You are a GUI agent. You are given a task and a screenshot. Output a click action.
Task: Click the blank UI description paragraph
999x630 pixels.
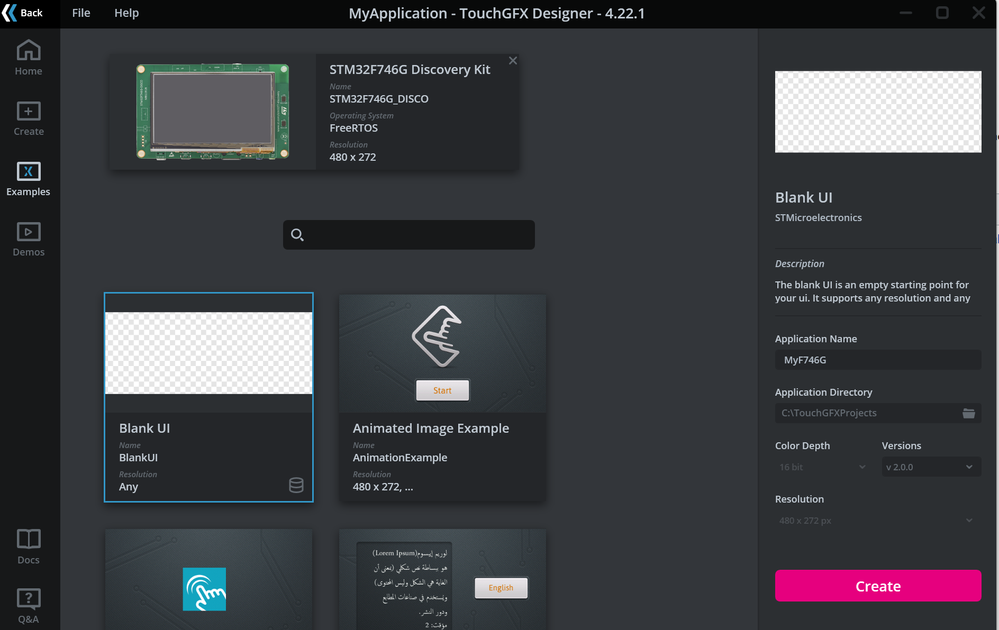pyautogui.click(x=872, y=291)
